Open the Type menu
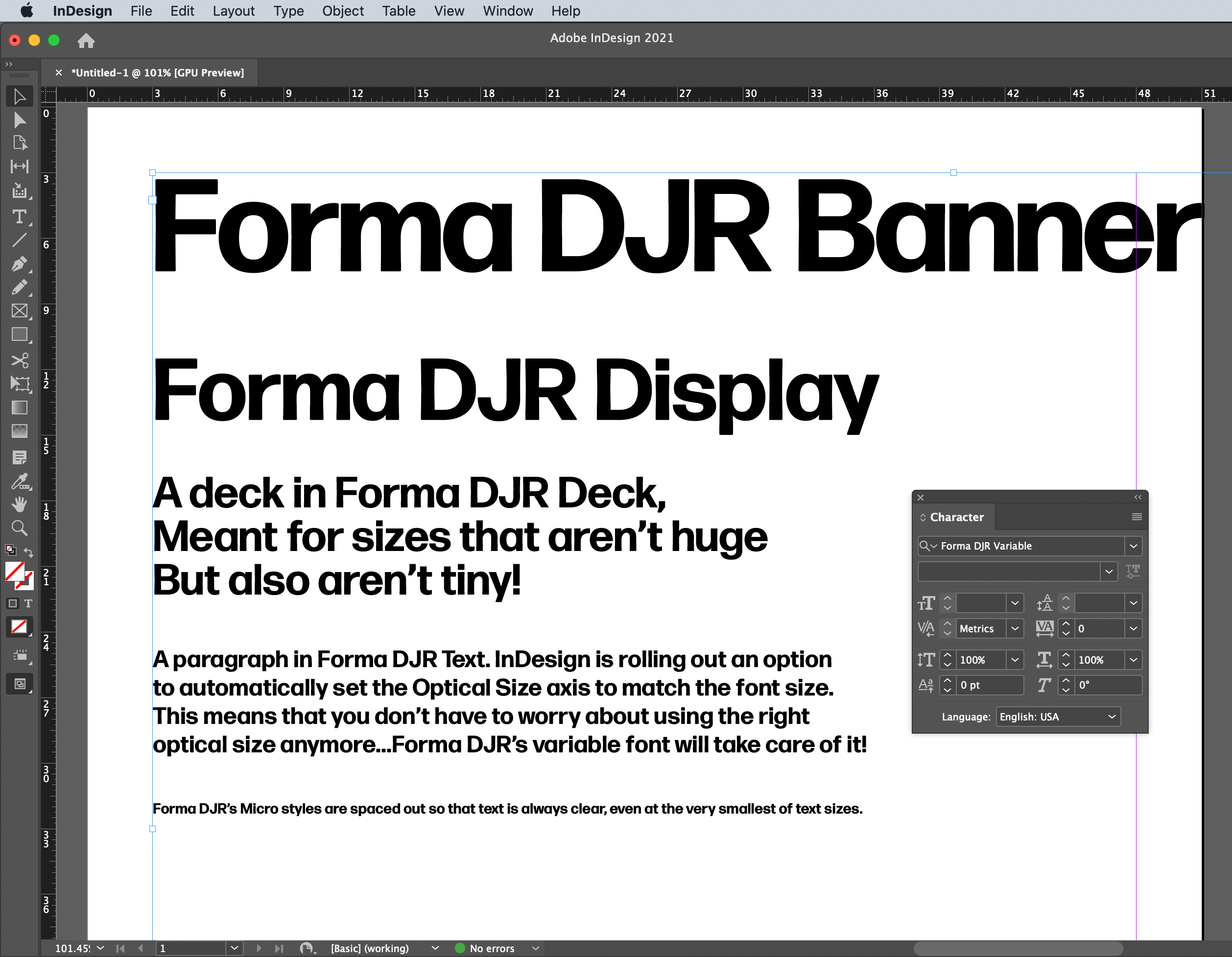This screenshot has width=1232, height=957. coord(288,11)
